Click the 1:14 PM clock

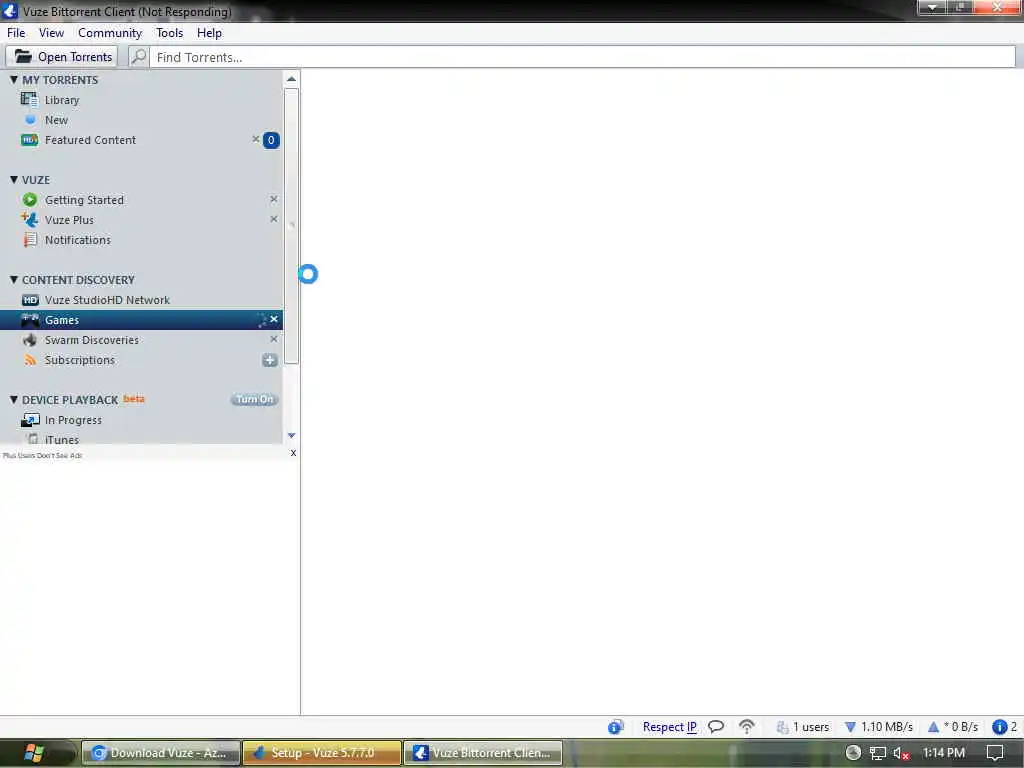point(944,753)
